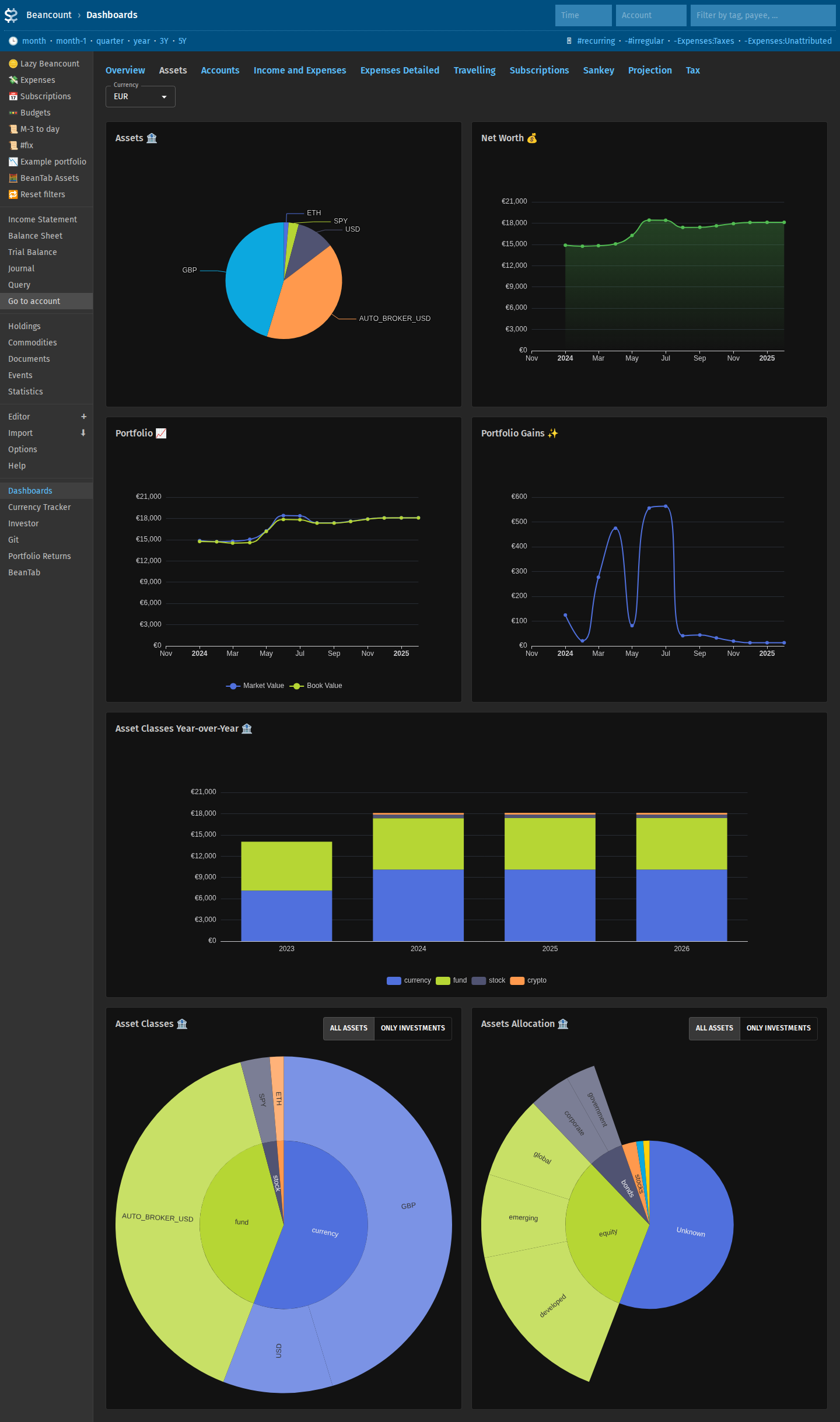Click the Reset filters sidebar item
This screenshot has width=840, height=1422.
click(x=37, y=194)
